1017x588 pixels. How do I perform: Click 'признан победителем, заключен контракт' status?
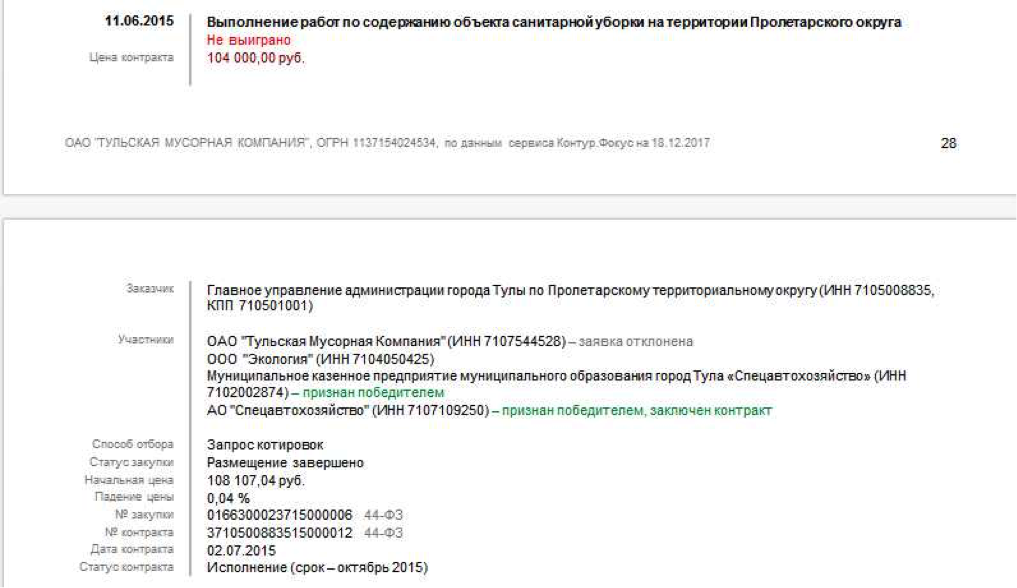click(x=636, y=411)
